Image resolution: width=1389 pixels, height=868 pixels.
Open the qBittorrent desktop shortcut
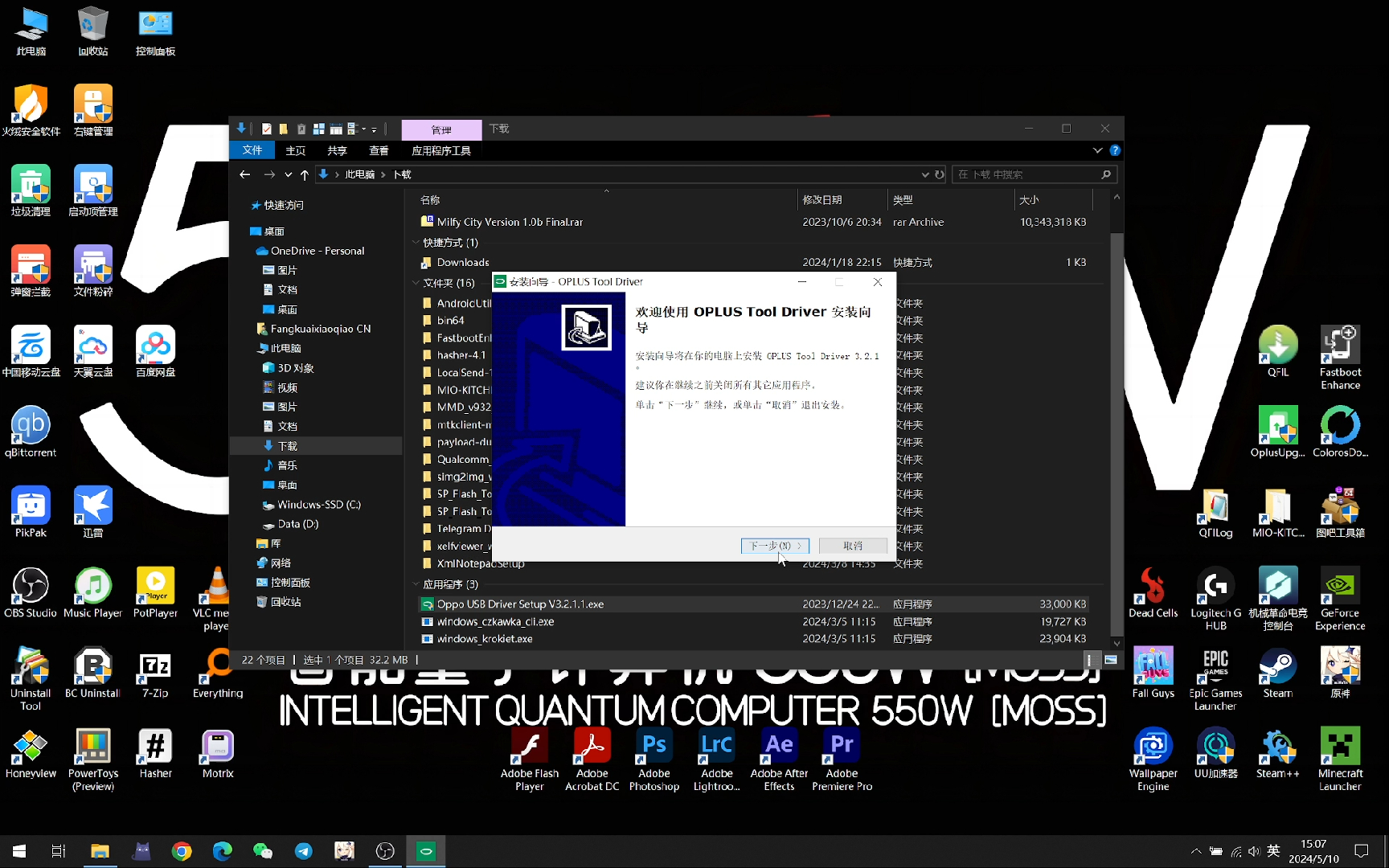[31, 432]
